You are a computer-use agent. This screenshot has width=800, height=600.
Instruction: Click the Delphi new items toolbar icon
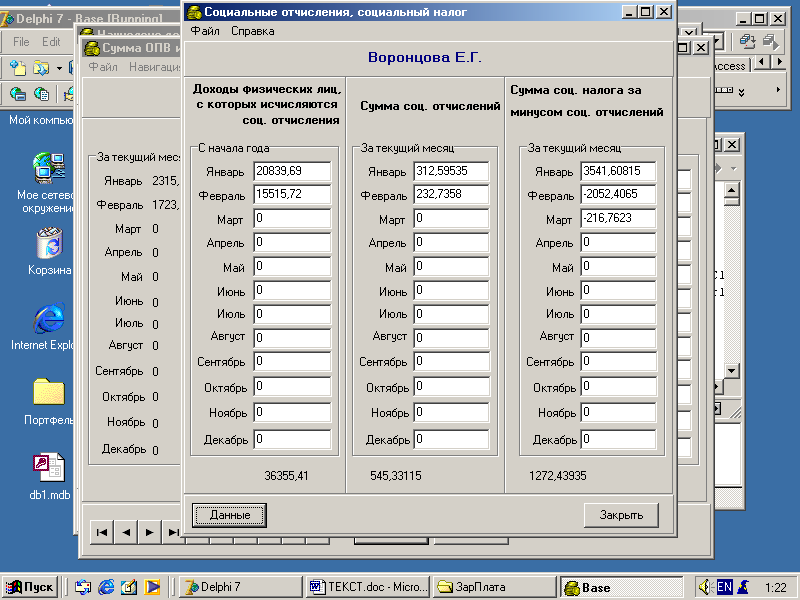(18, 68)
